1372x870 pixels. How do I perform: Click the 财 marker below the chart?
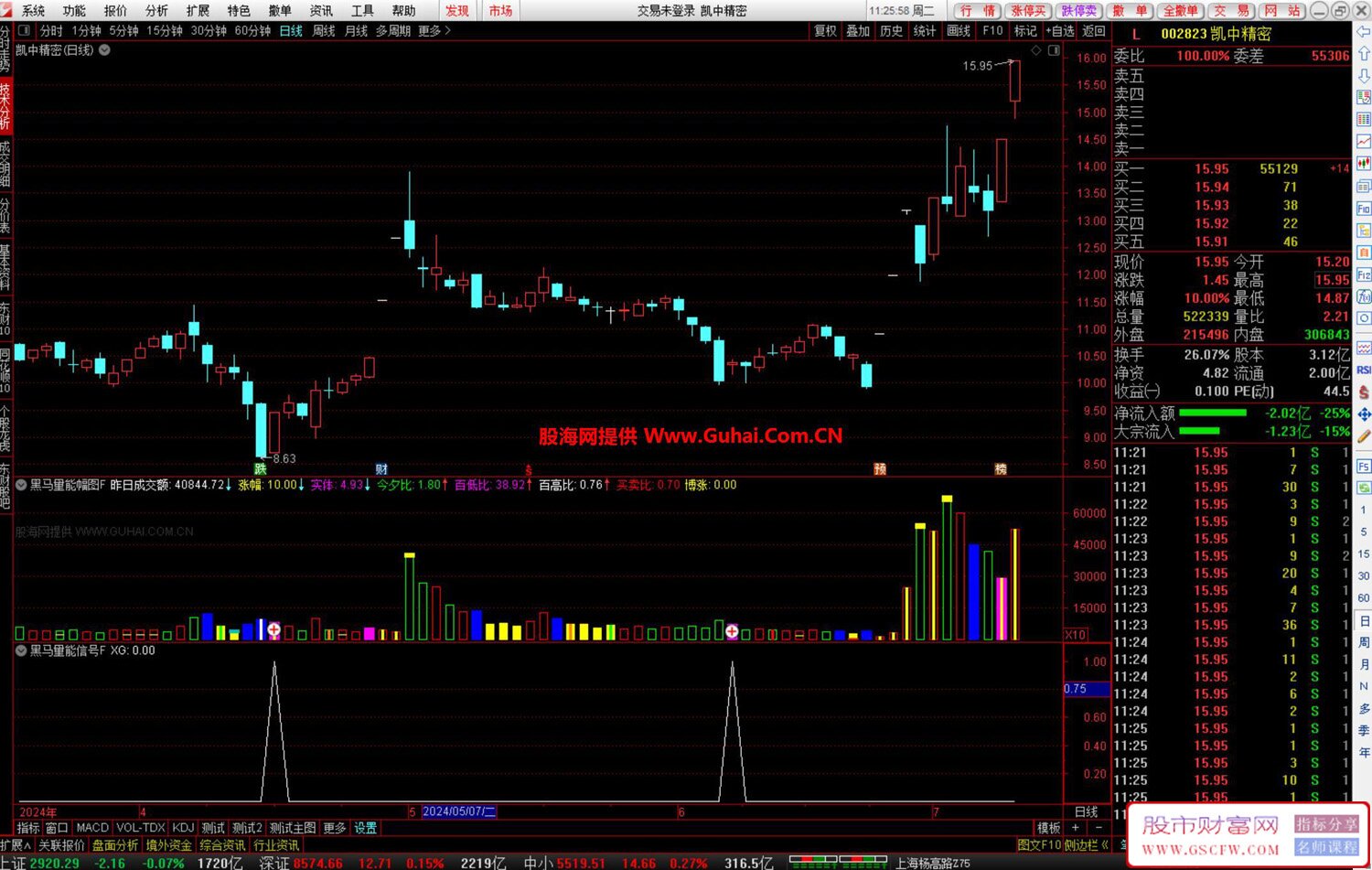tap(381, 469)
